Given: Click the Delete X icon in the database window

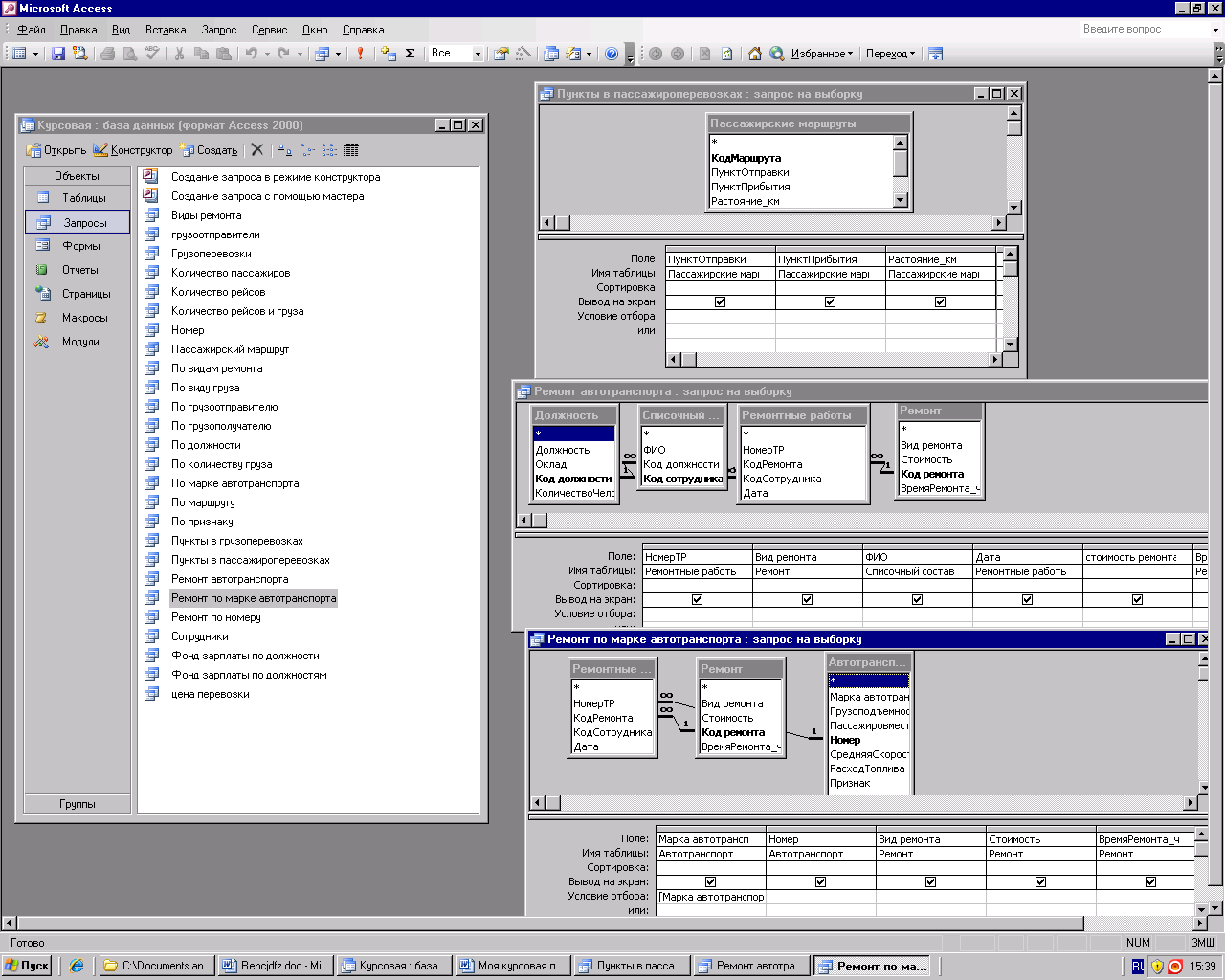Looking at the screenshot, I should [x=256, y=150].
